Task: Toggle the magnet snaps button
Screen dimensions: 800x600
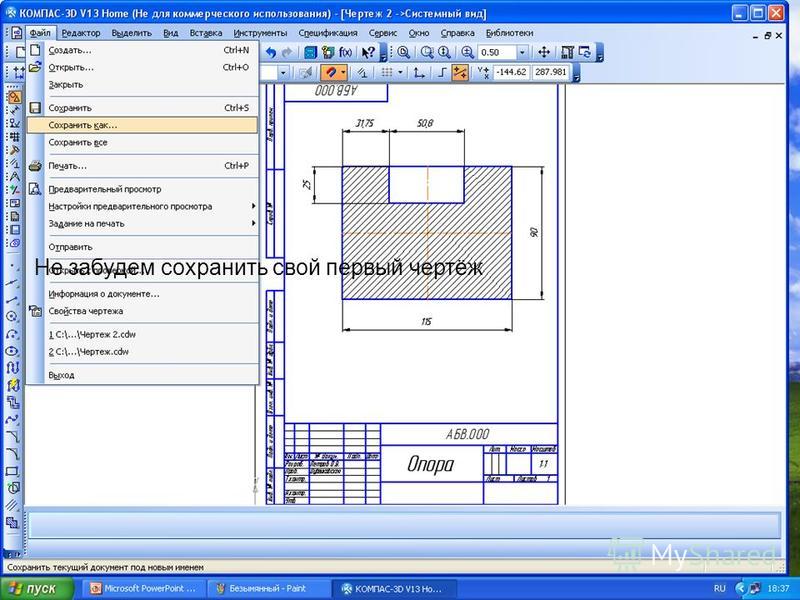Action: pyautogui.click(x=331, y=72)
